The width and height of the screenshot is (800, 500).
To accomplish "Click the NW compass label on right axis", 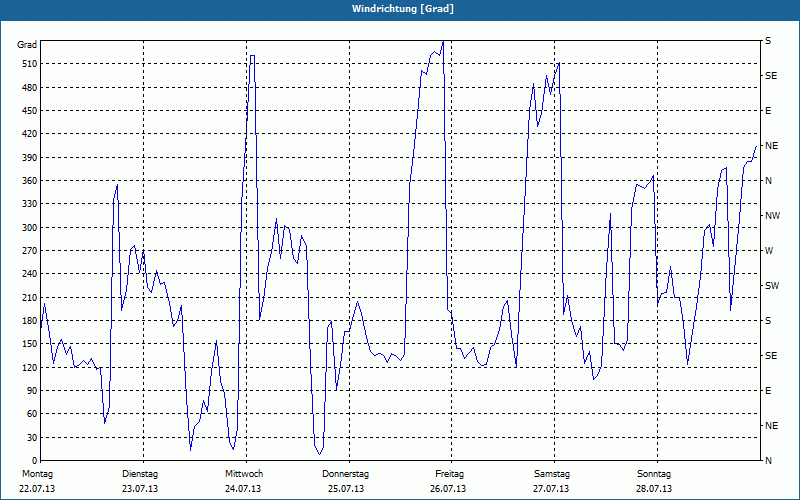I will point(772,216).
